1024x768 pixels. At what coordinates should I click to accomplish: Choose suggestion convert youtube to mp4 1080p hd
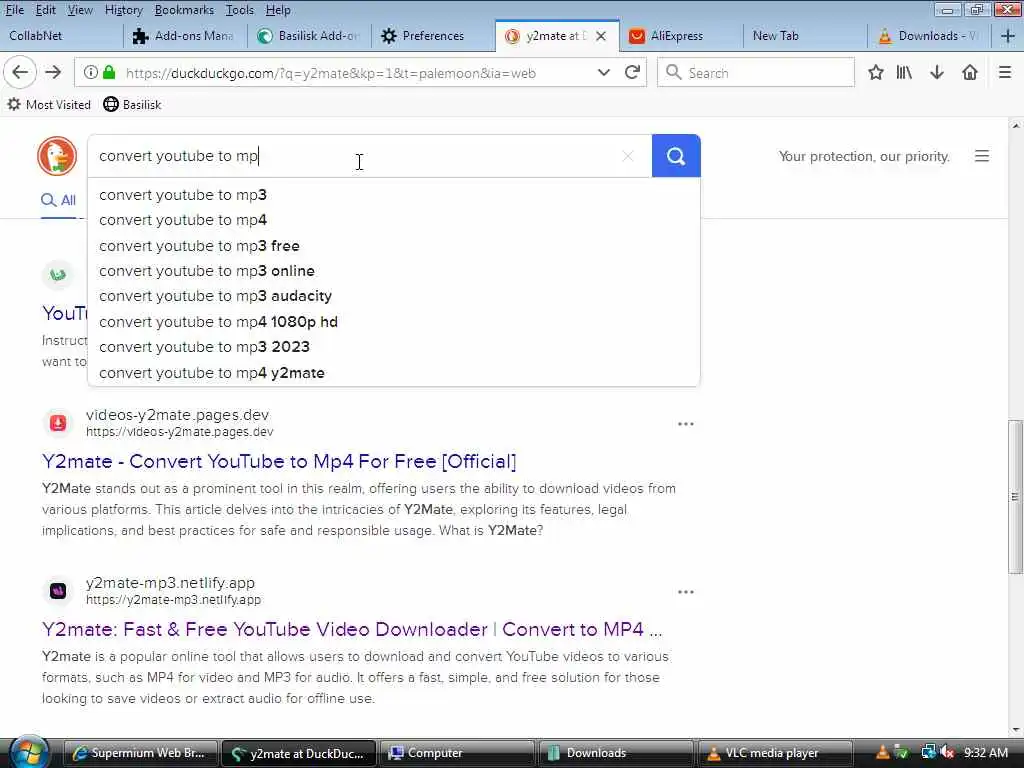(x=394, y=322)
